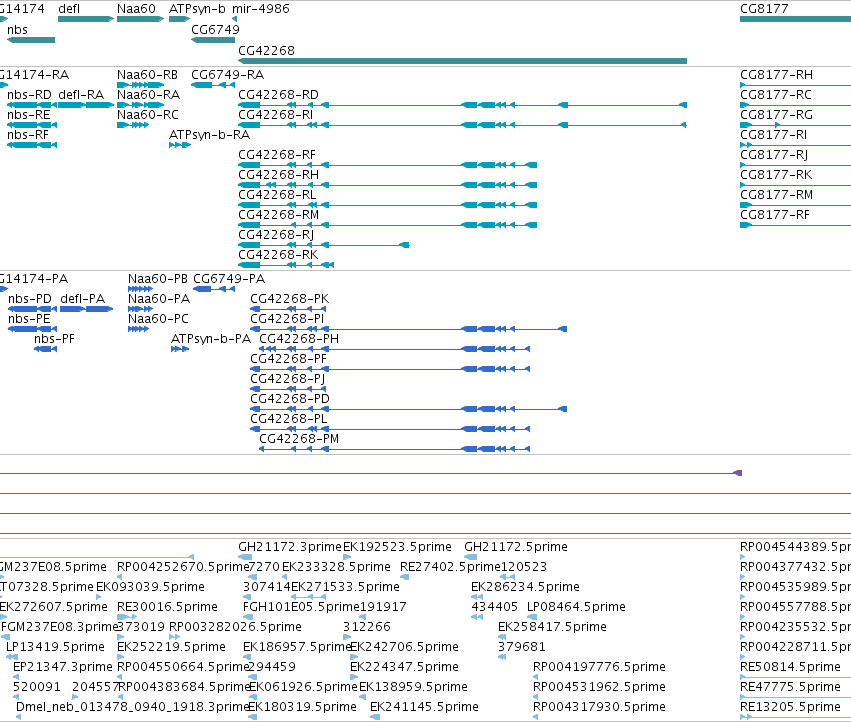Screen dimensions: 851x722
Task: Click transcript defl-RA label
Action: (x=81, y=94)
